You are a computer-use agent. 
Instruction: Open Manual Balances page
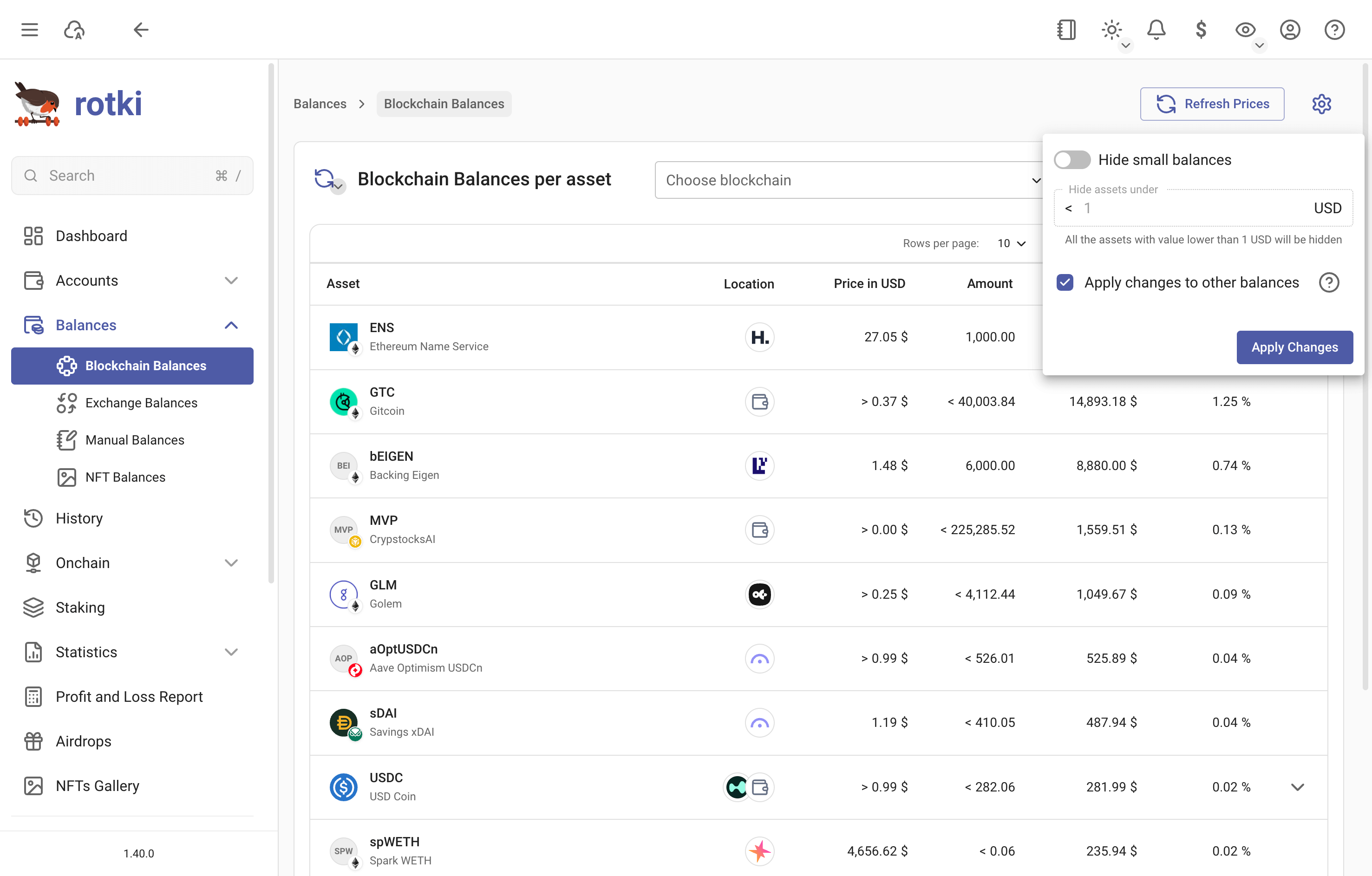(x=132, y=440)
